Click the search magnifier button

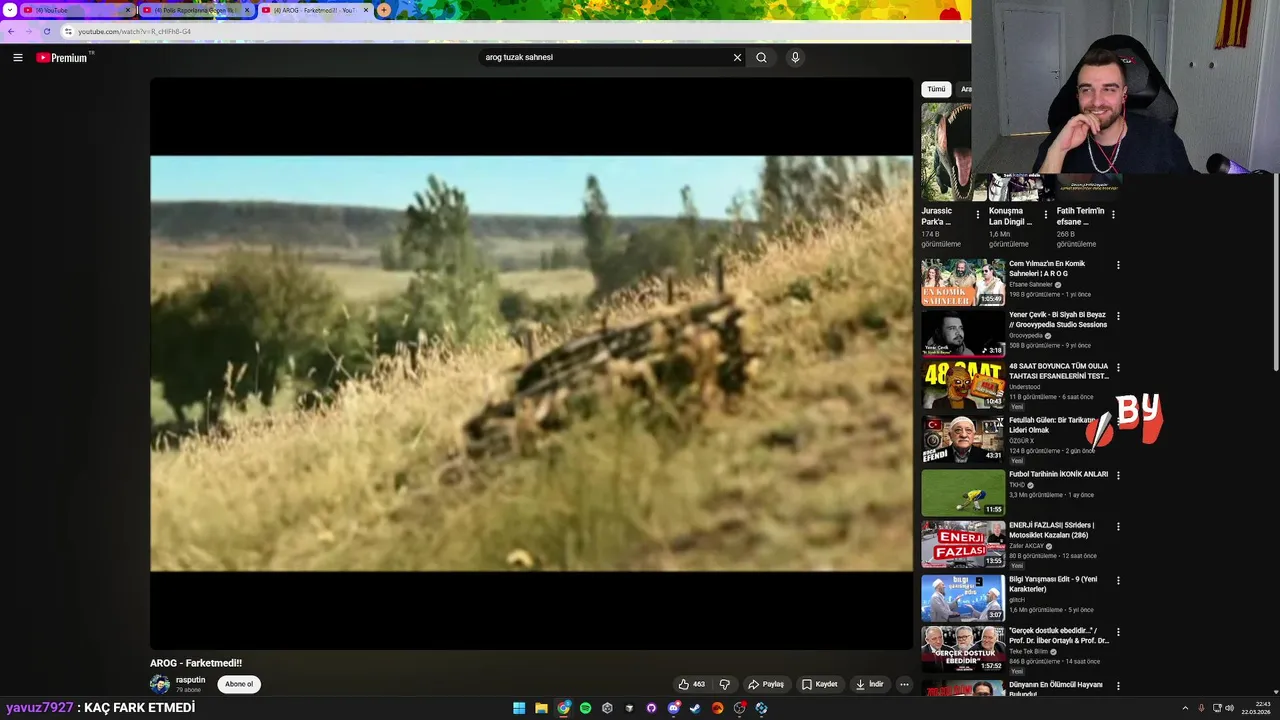(x=761, y=57)
